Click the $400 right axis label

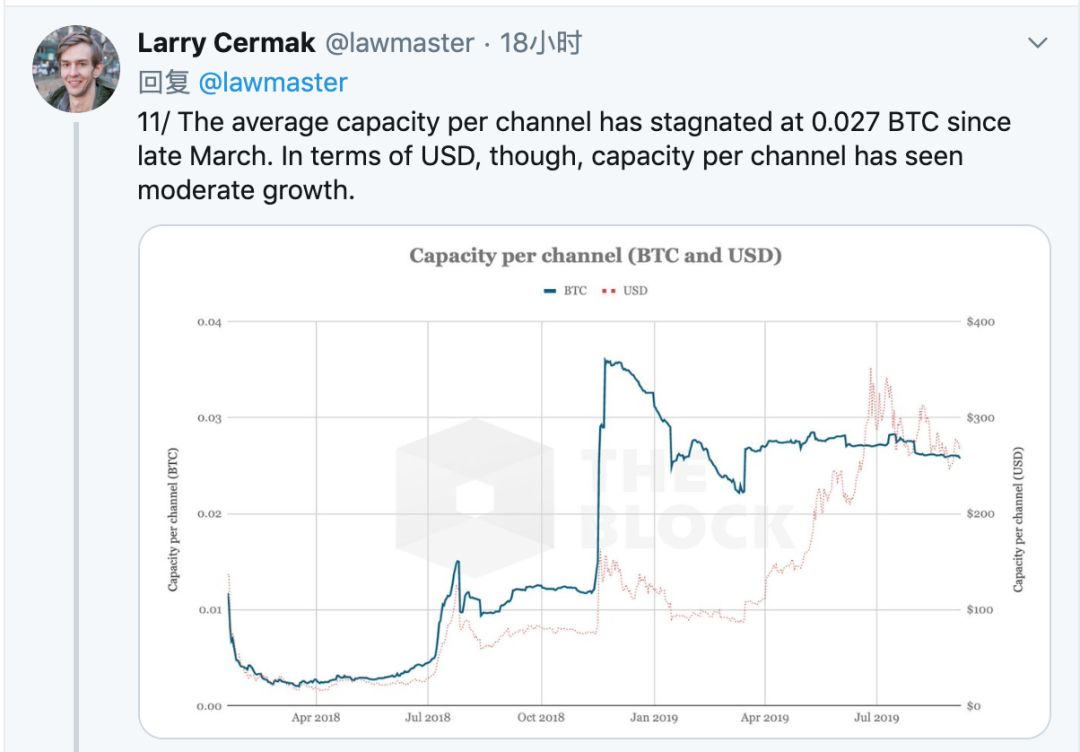(980, 322)
